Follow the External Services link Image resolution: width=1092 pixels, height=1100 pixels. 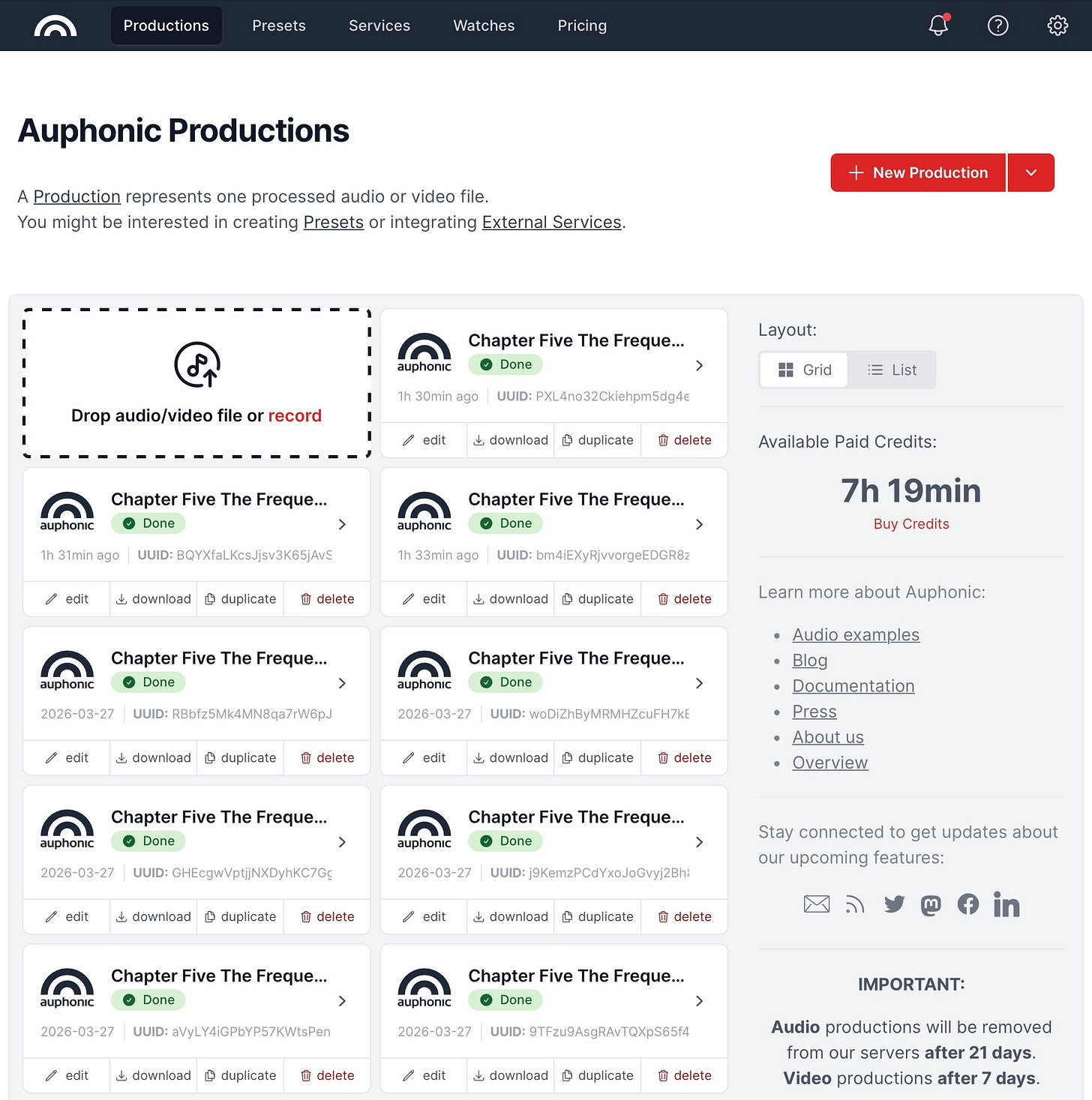[552, 222]
